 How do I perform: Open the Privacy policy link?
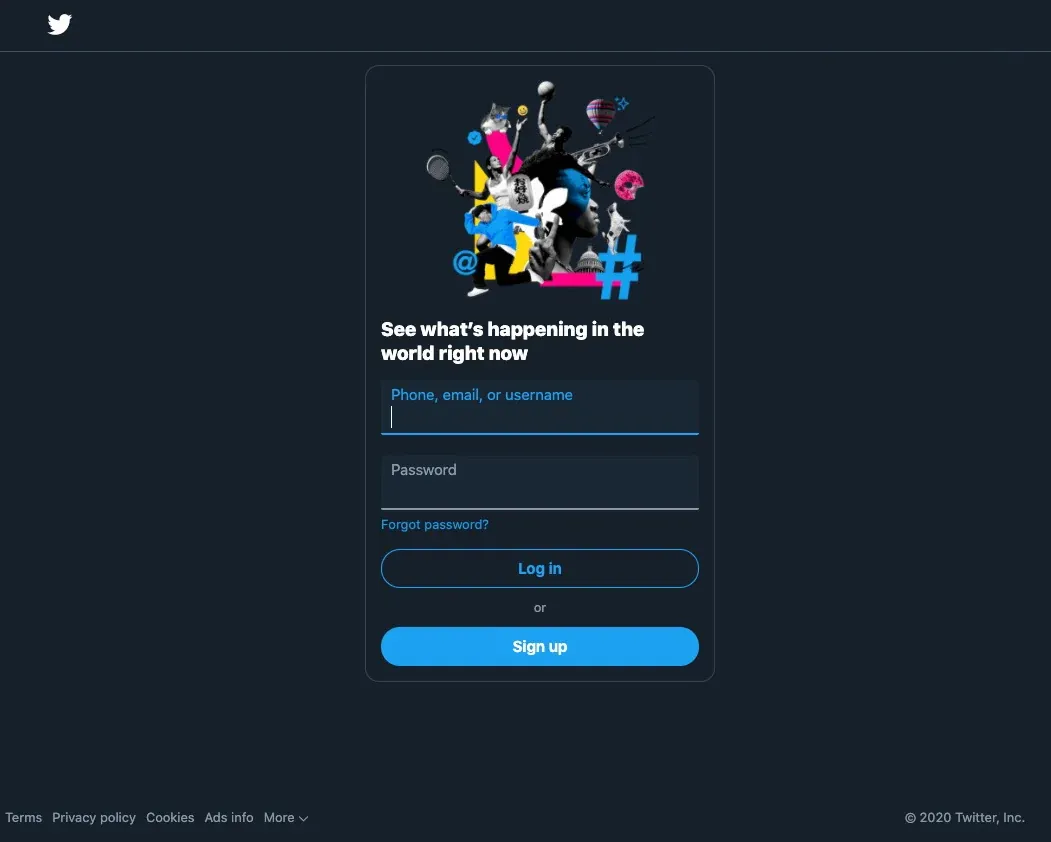point(93,817)
